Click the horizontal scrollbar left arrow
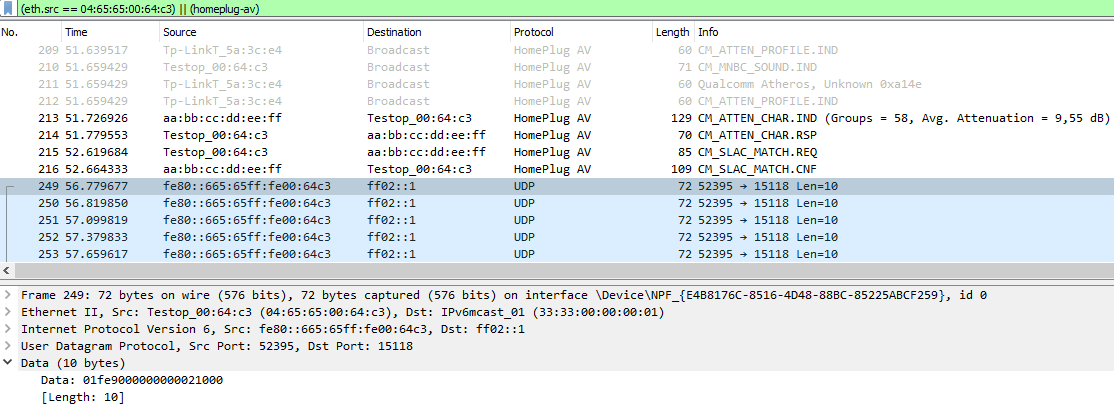This screenshot has height=408, width=1114. click(x=7, y=271)
